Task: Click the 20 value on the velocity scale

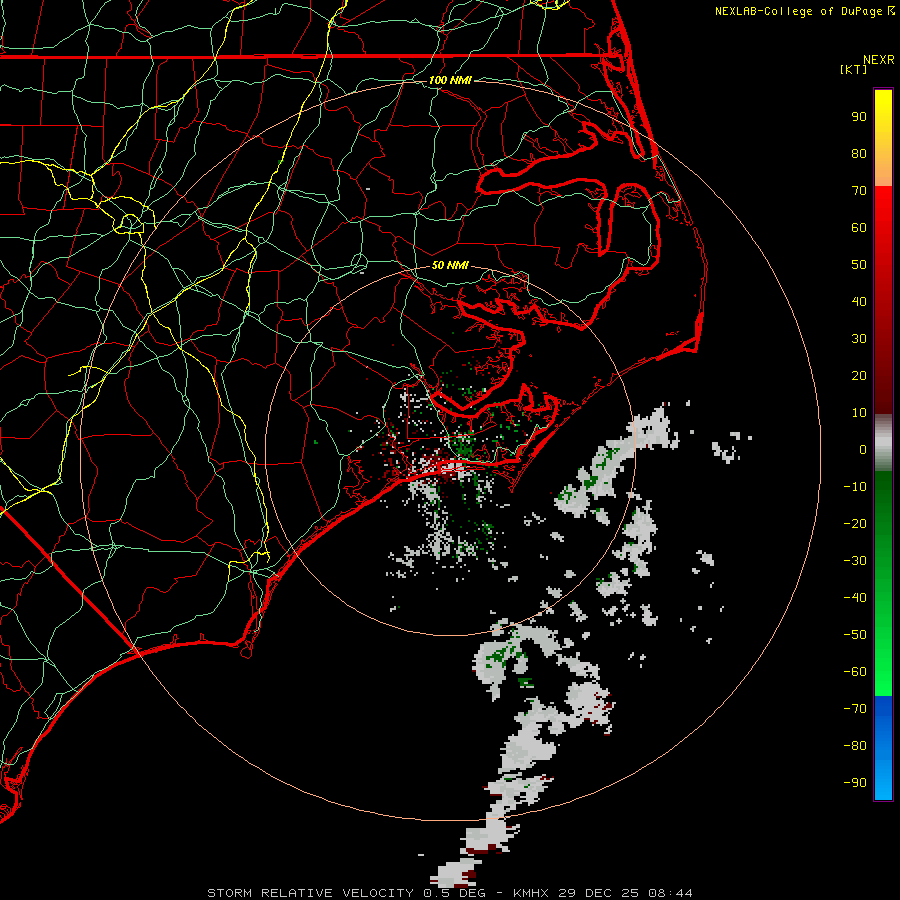Action: (x=859, y=375)
